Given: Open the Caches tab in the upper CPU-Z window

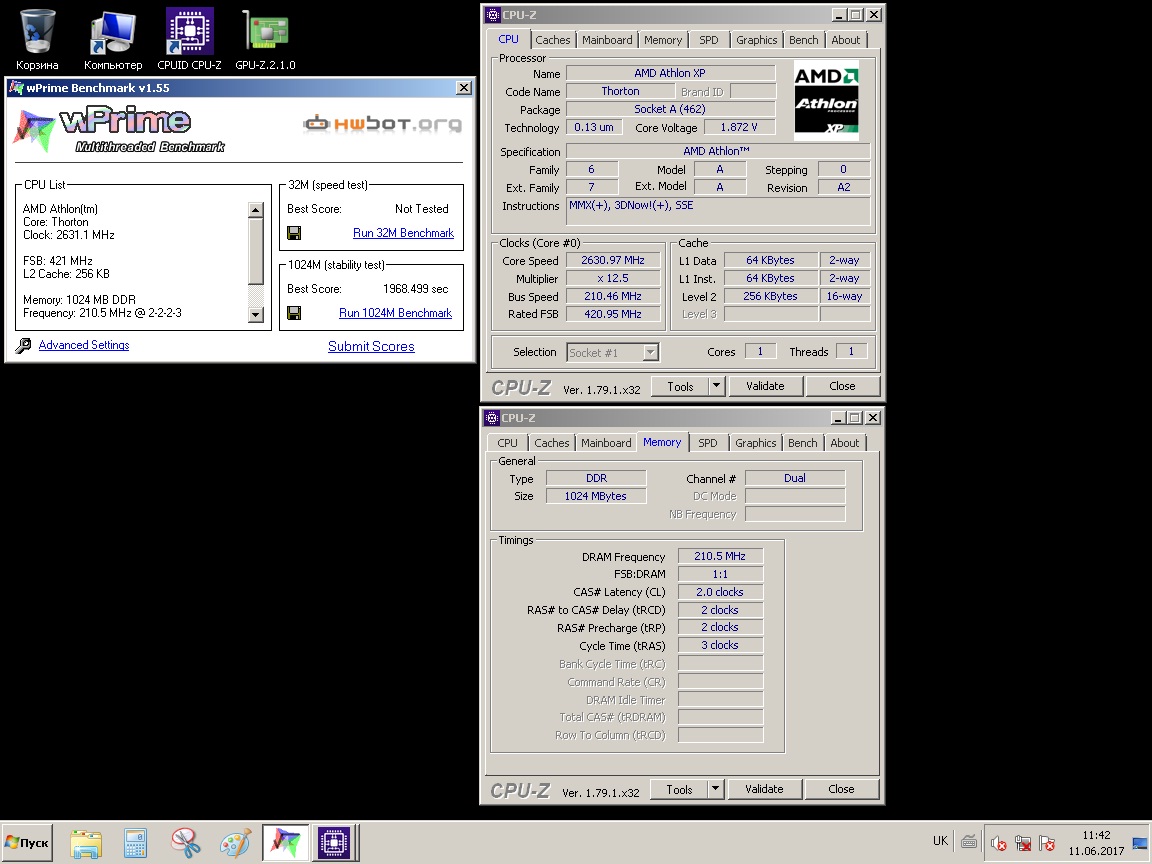Looking at the screenshot, I should tap(552, 40).
